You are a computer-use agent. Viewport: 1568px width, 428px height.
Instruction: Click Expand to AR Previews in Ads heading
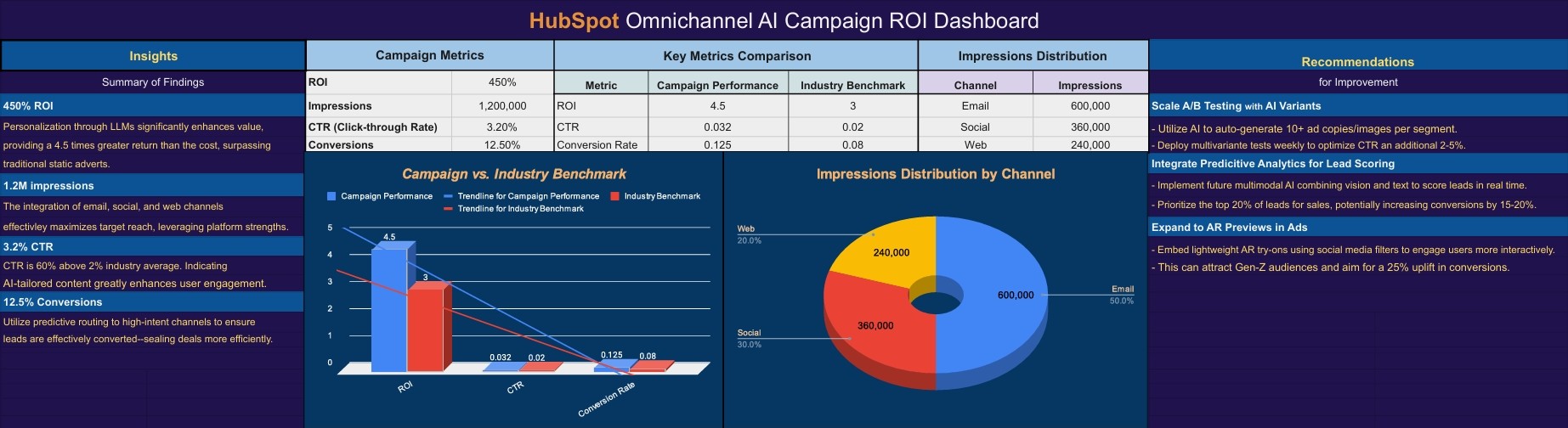pos(1358,227)
